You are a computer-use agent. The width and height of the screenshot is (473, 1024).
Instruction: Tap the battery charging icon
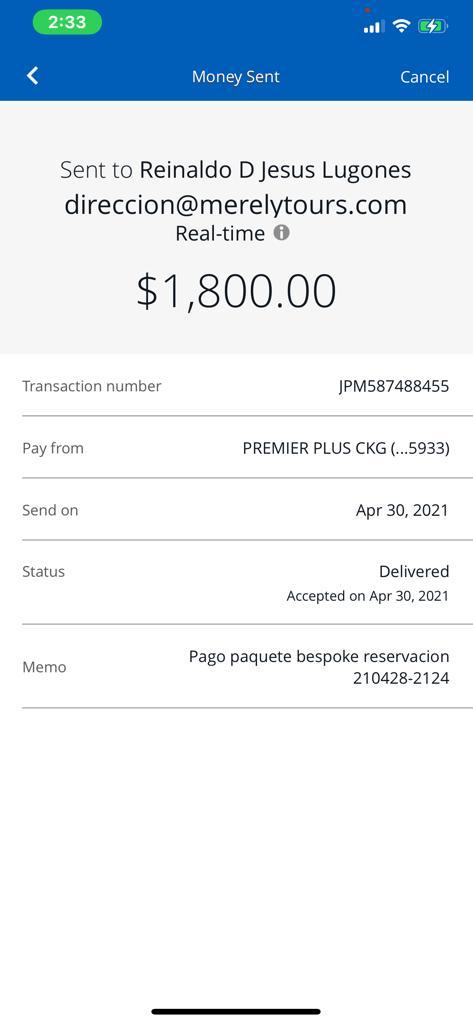tap(432, 26)
